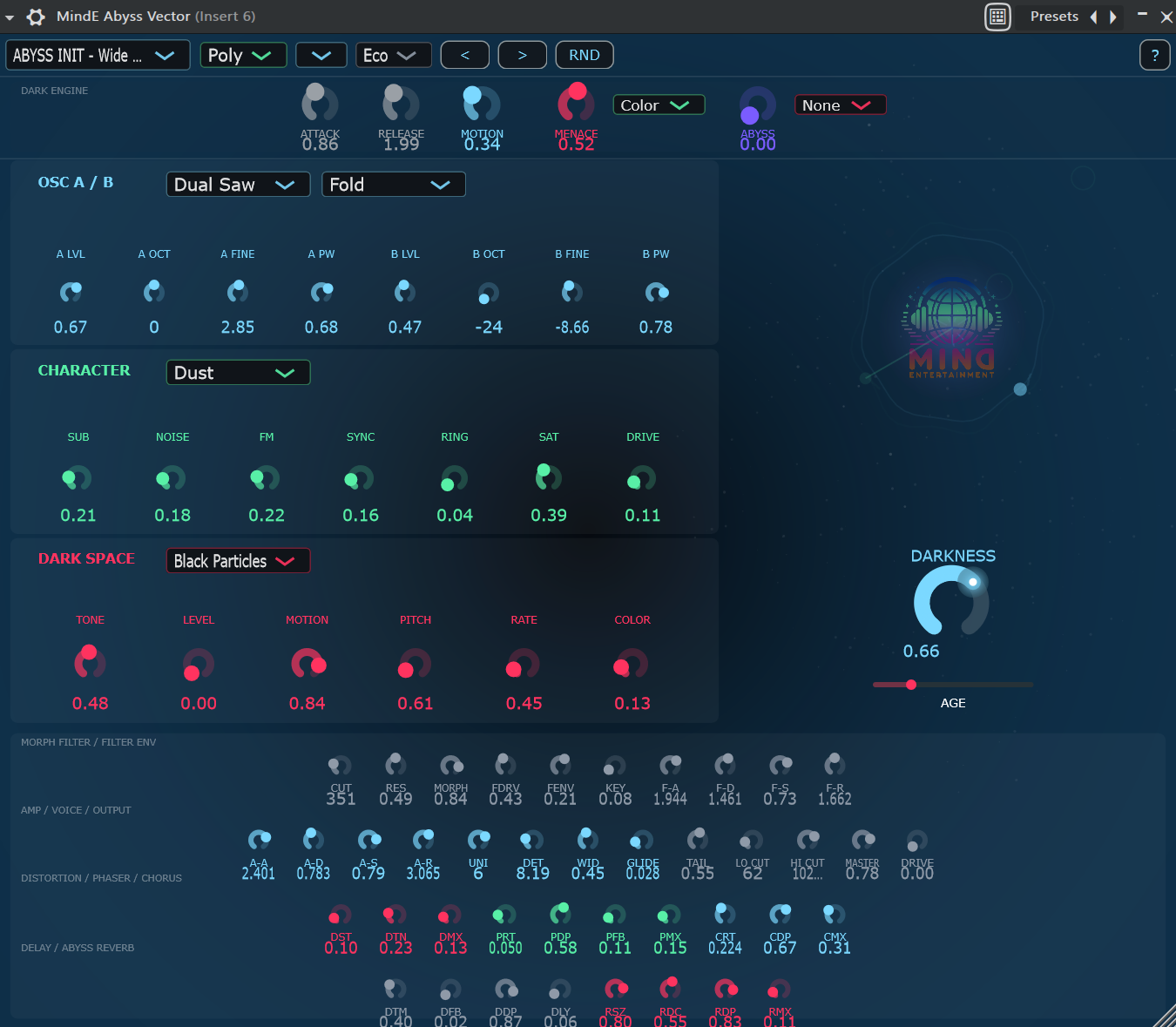Viewport: 1176px width, 1027px height.
Task: Open the Eco quality dropdown
Action: pyautogui.click(x=394, y=55)
